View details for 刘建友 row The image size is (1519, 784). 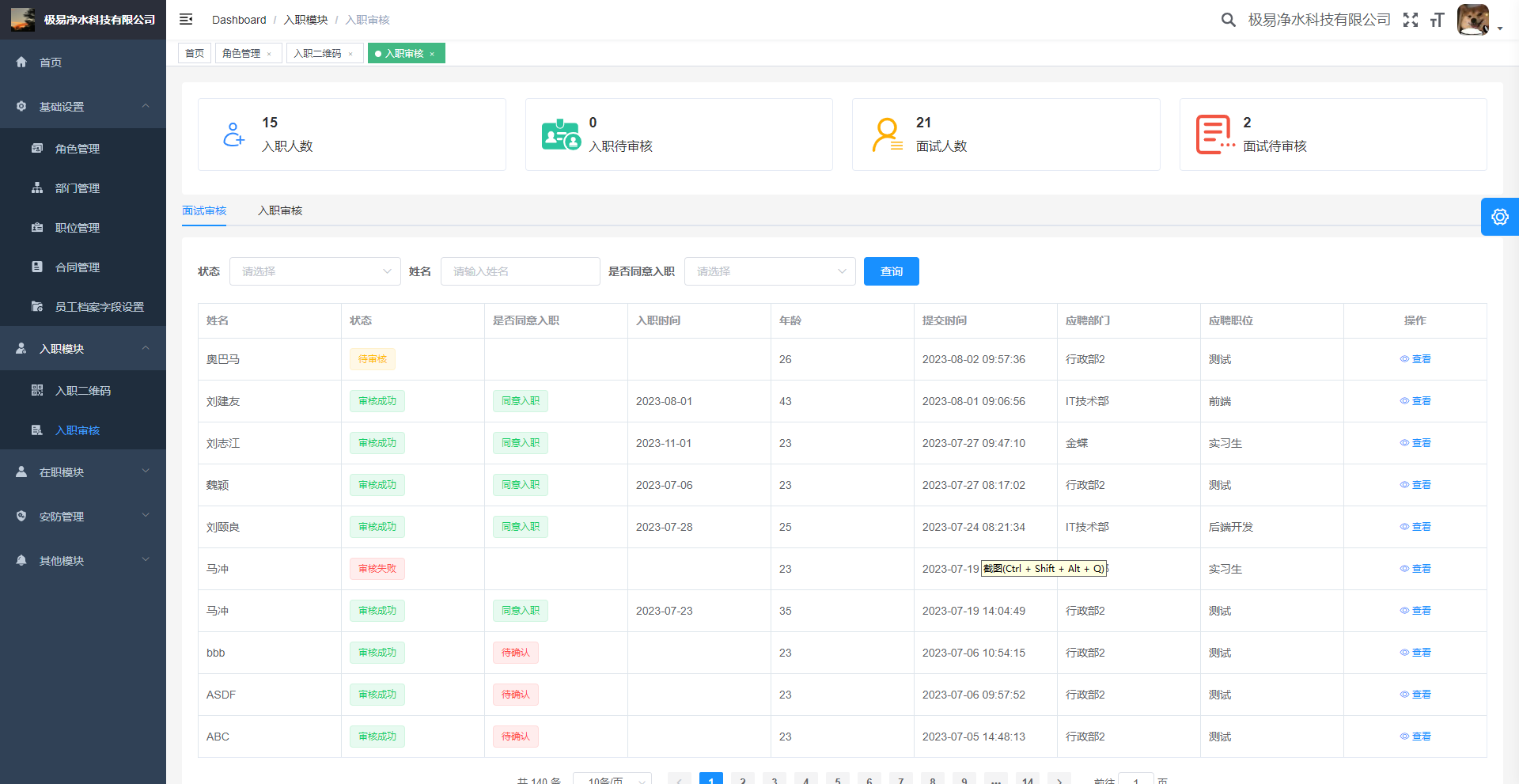tap(1415, 401)
